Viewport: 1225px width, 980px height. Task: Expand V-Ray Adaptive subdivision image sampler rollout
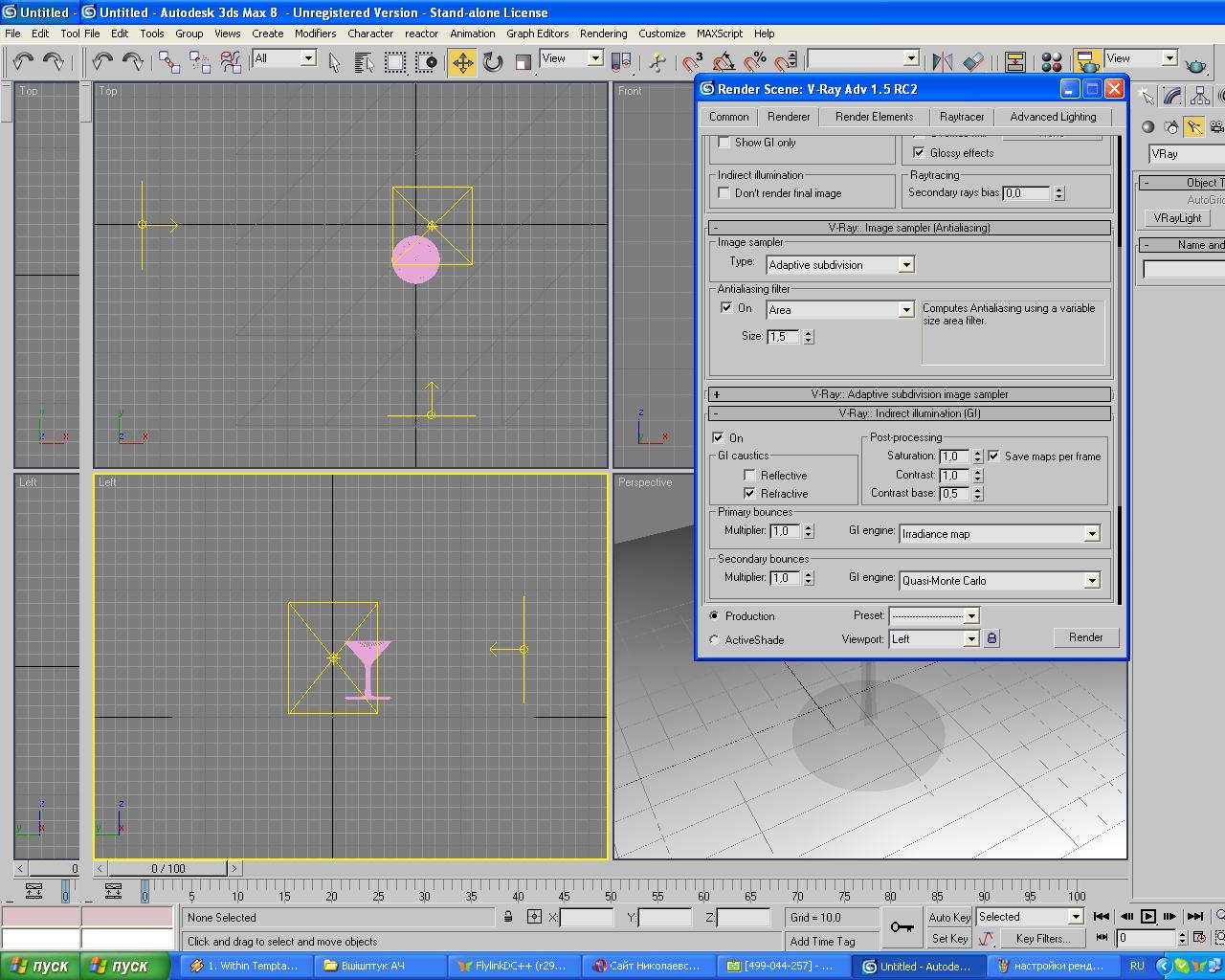pos(909,394)
